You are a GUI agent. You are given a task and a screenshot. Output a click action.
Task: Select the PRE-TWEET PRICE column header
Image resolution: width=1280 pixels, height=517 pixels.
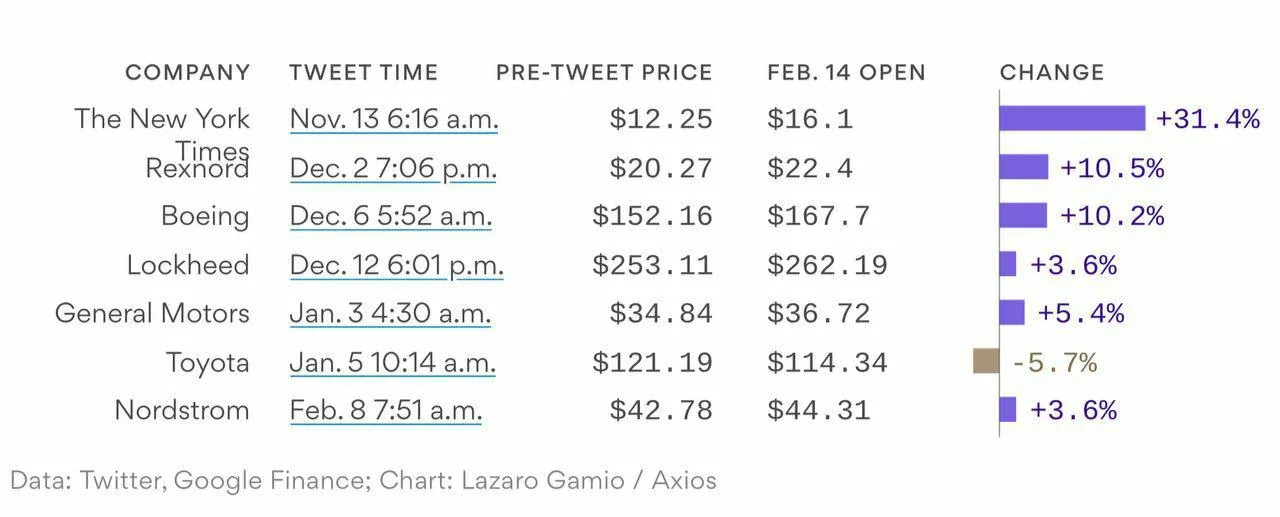point(604,73)
